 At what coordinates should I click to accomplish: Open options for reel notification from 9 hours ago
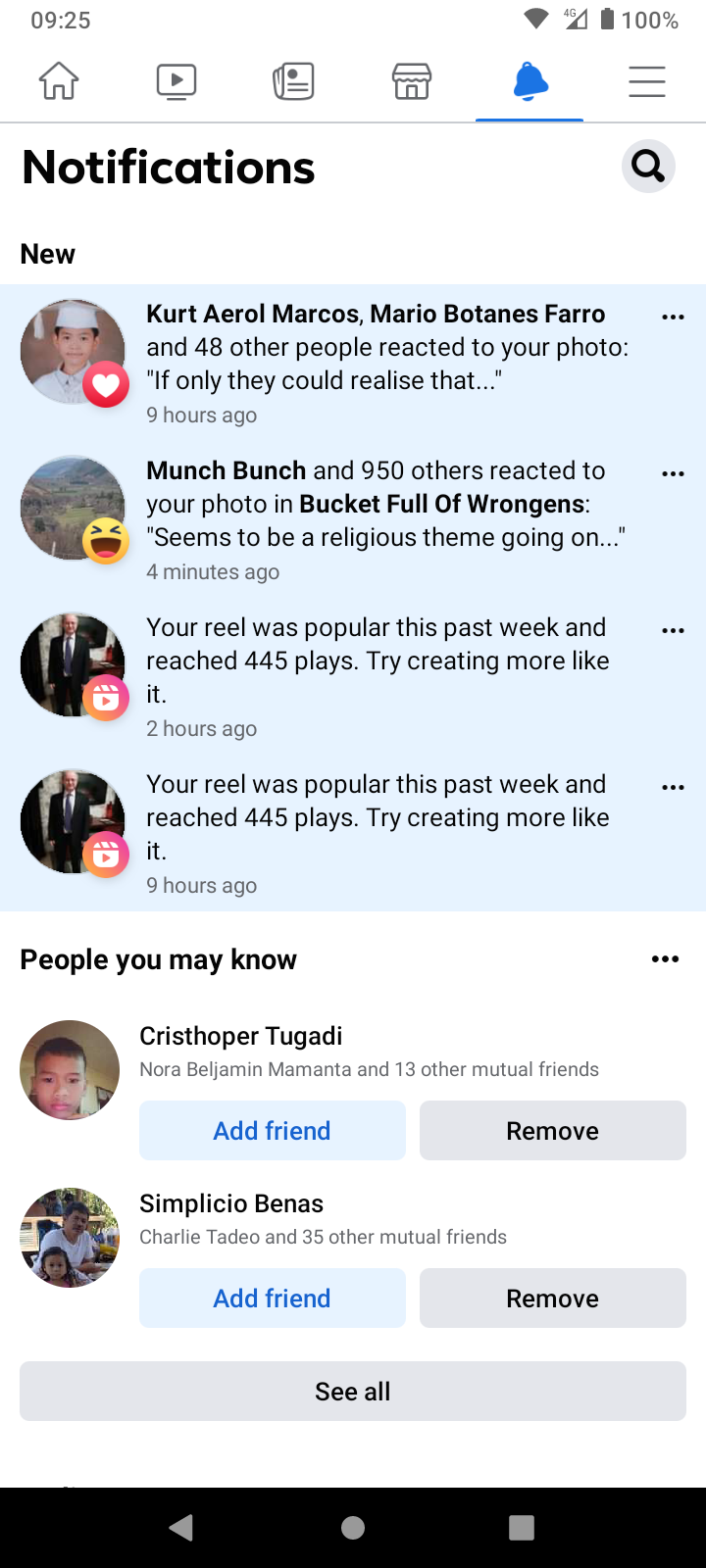click(x=673, y=787)
